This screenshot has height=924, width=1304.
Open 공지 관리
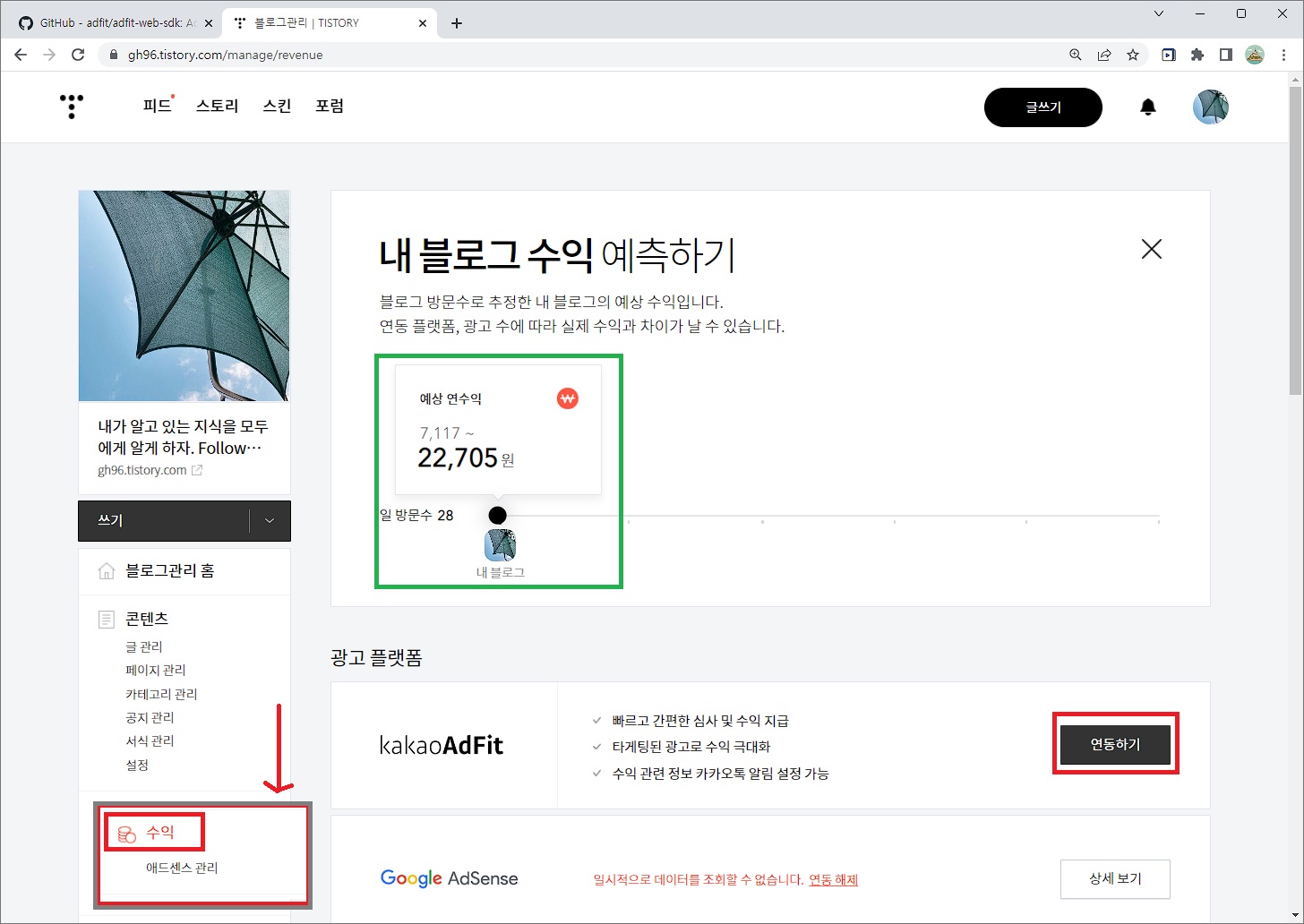(150, 717)
